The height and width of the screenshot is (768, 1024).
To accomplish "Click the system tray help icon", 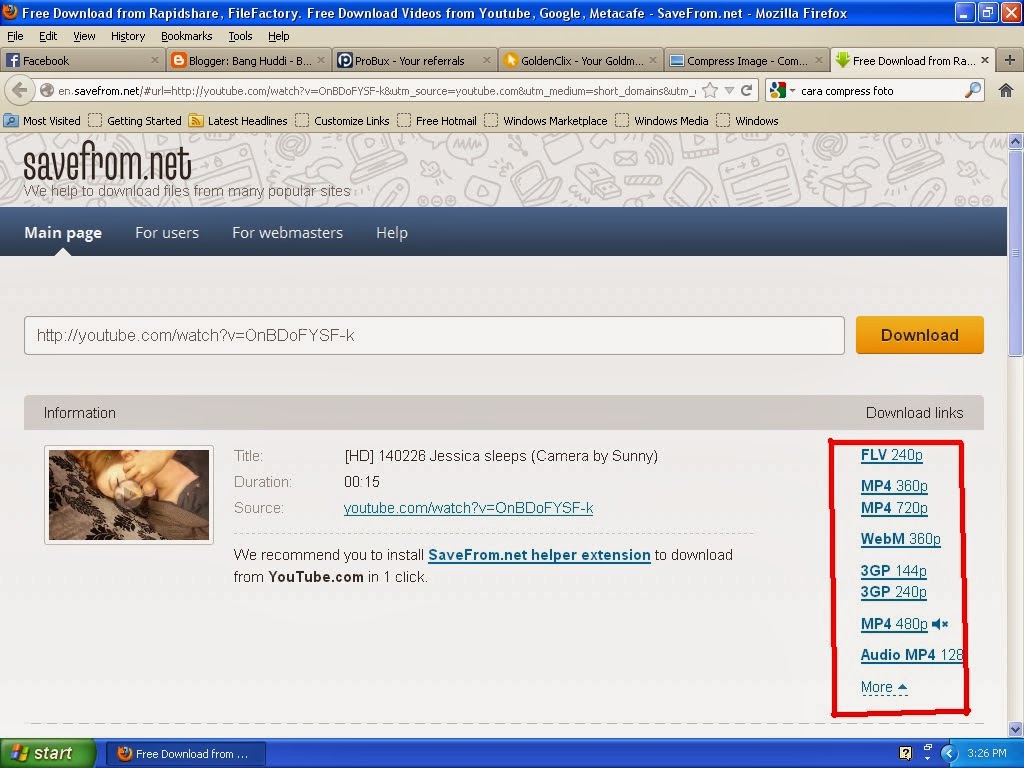I will (x=905, y=754).
